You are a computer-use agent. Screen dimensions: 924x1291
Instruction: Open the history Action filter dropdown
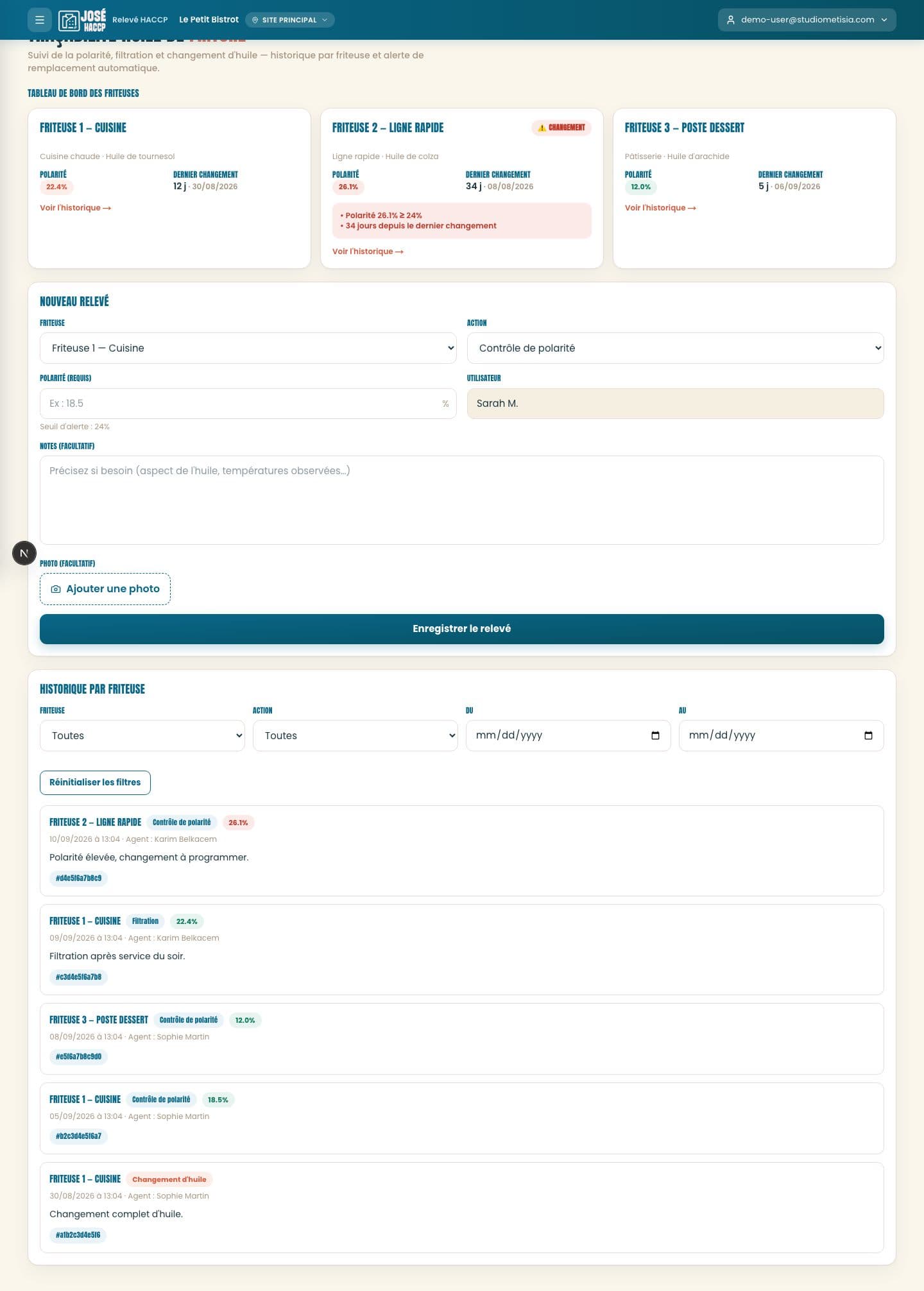[355, 735]
